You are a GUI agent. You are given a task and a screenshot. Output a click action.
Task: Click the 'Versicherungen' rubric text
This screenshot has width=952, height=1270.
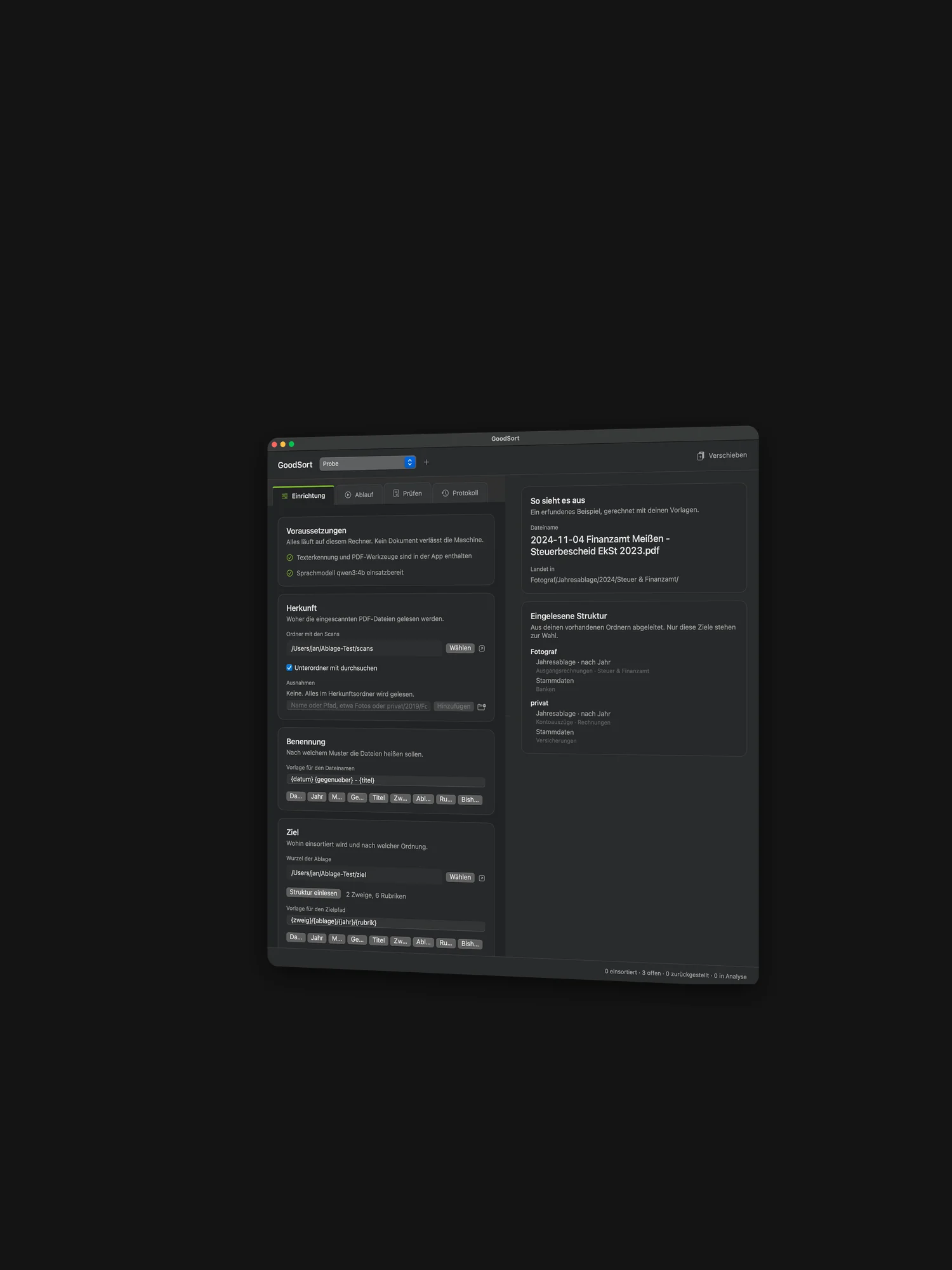[x=556, y=741]
